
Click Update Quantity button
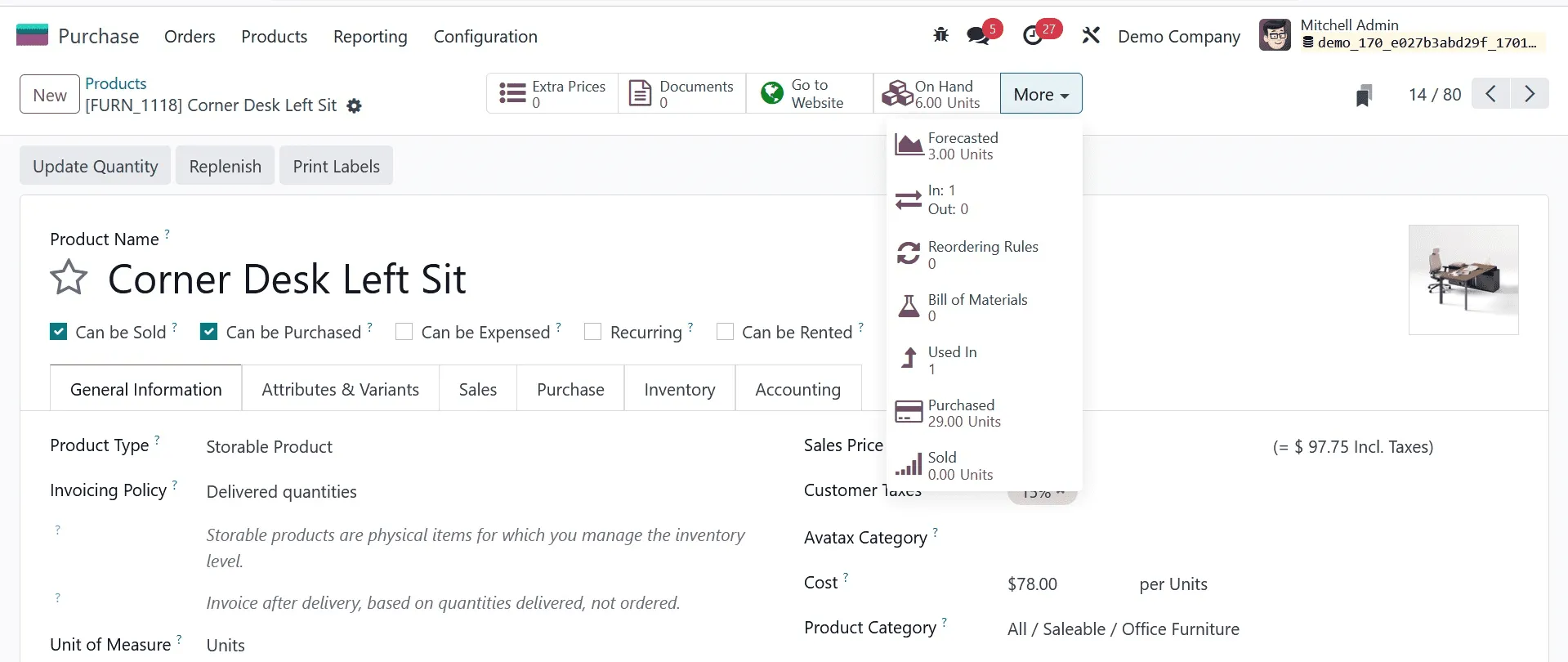96,166
